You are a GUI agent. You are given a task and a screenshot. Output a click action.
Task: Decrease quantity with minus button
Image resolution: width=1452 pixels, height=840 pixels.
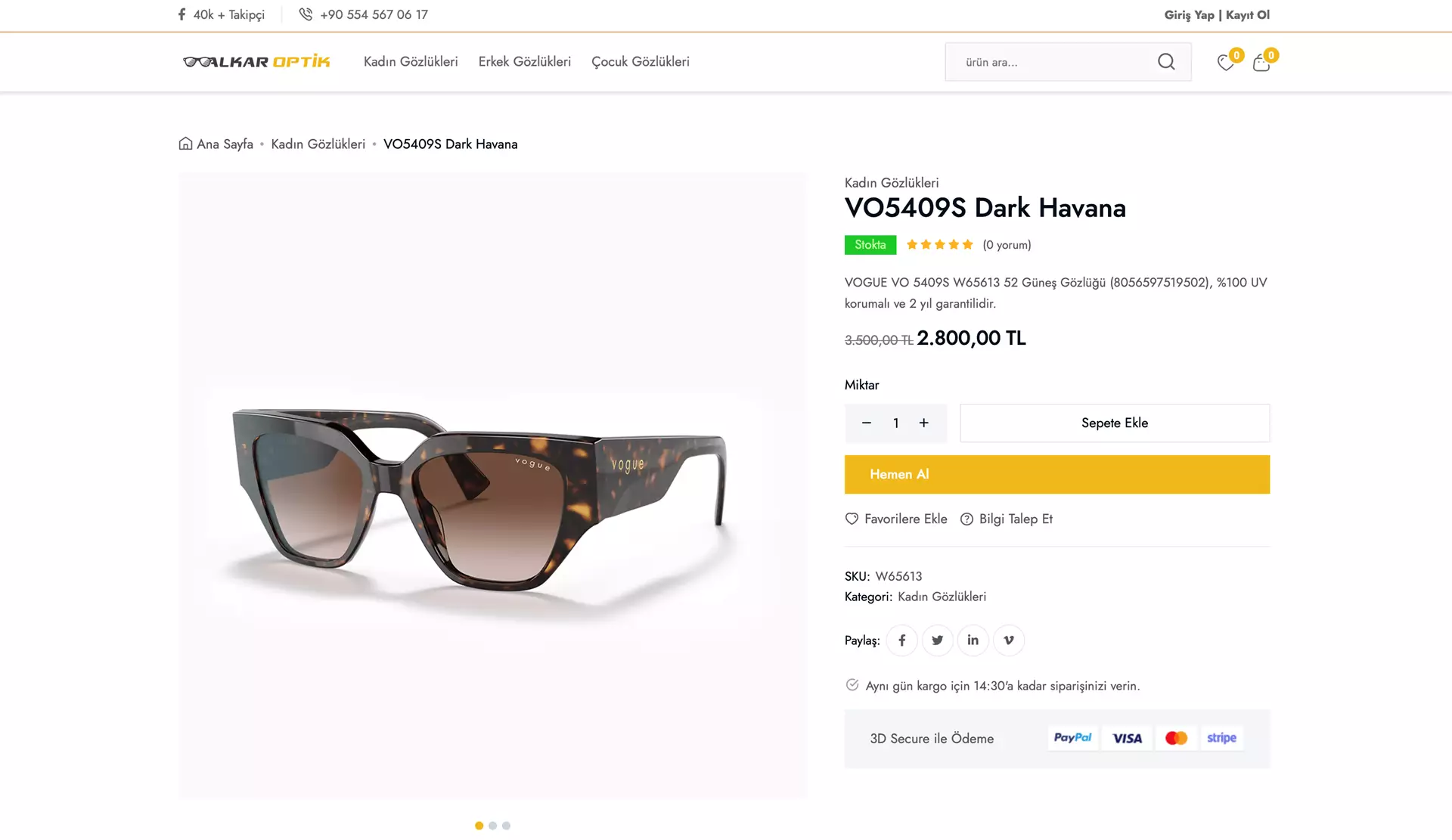[867, 423]
